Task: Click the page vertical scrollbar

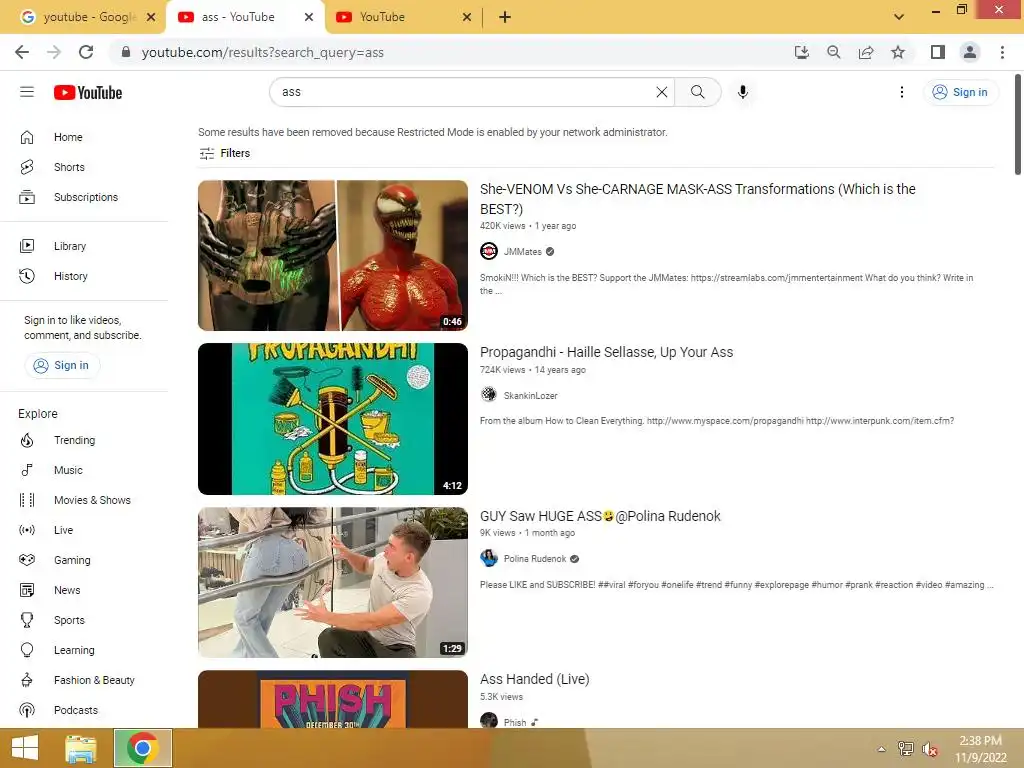Action: click(1018, 125)
